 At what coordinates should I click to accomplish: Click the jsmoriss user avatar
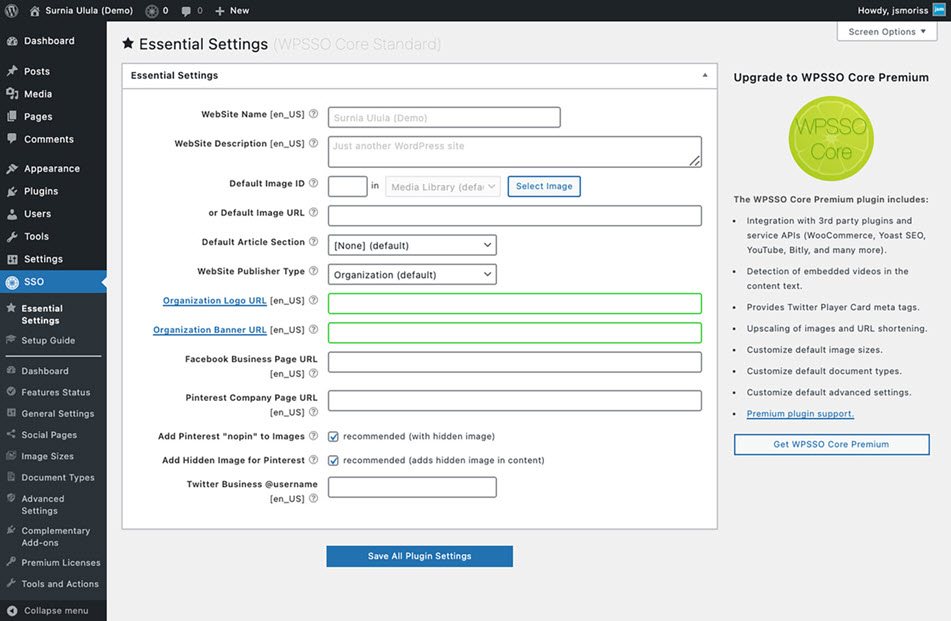click(x=939, y=10)
